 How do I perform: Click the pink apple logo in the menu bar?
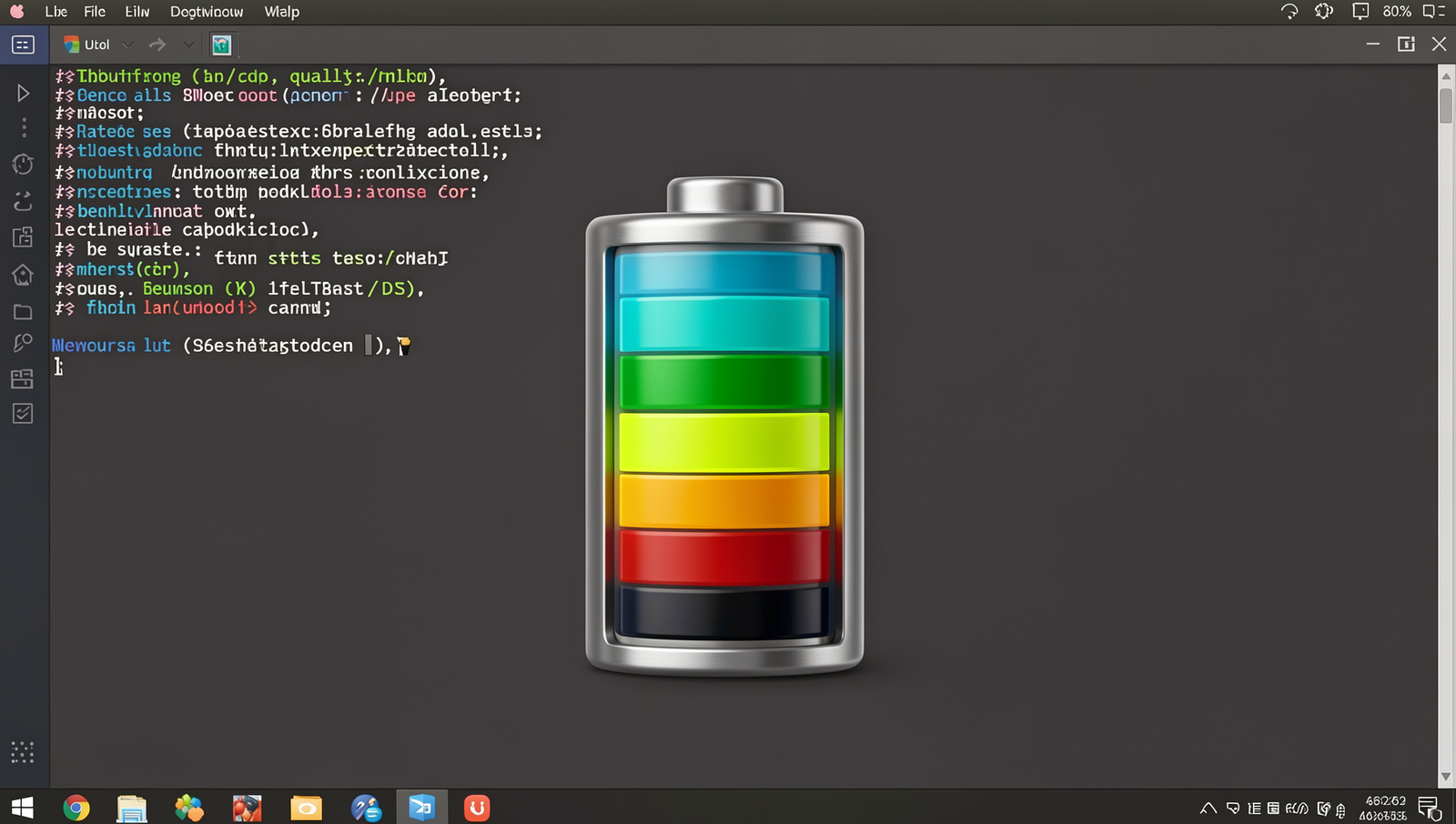point(17,12)
